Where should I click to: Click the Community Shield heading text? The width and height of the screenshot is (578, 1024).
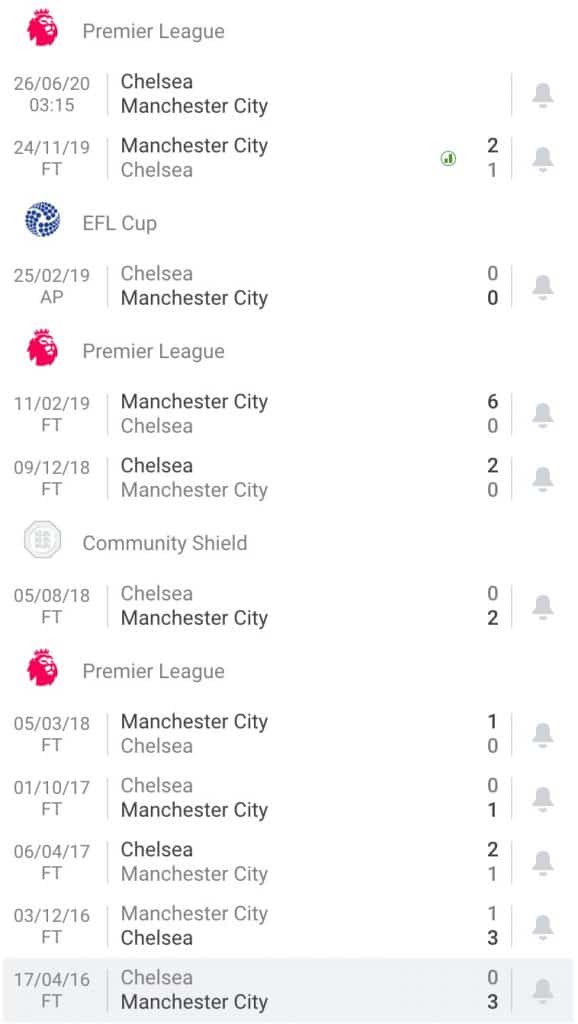coord(165,544)
